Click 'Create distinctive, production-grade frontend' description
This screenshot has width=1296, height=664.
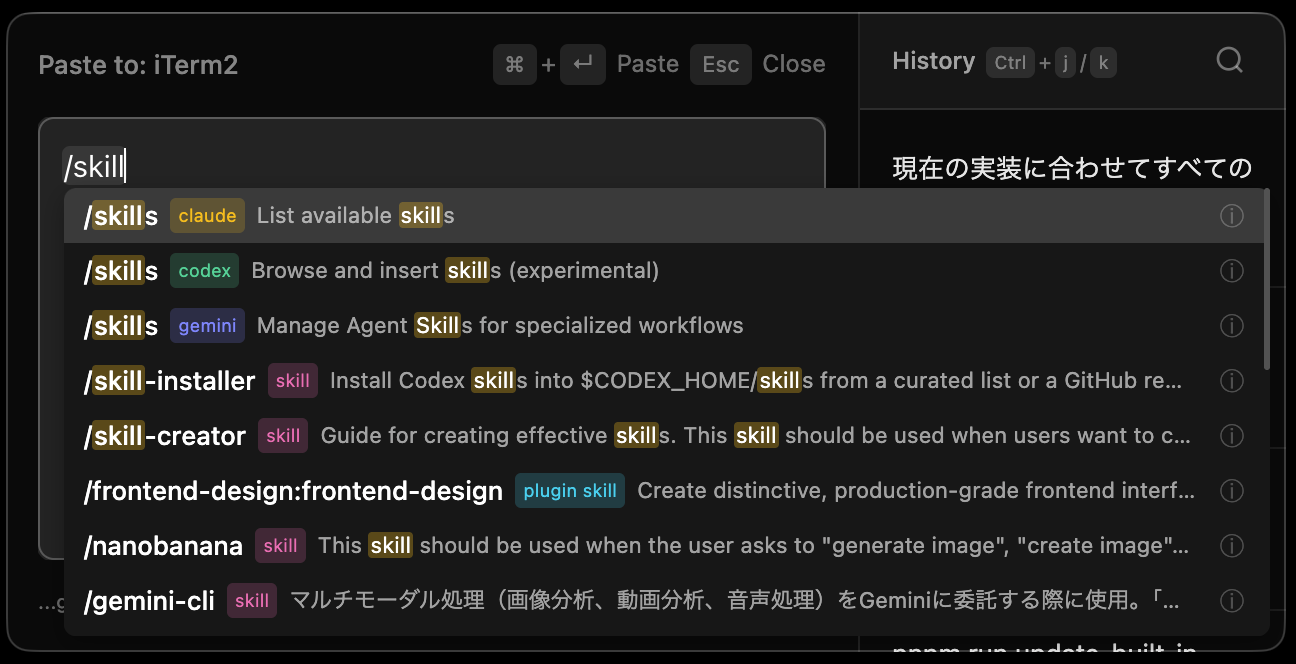click(x=916, y=491)
